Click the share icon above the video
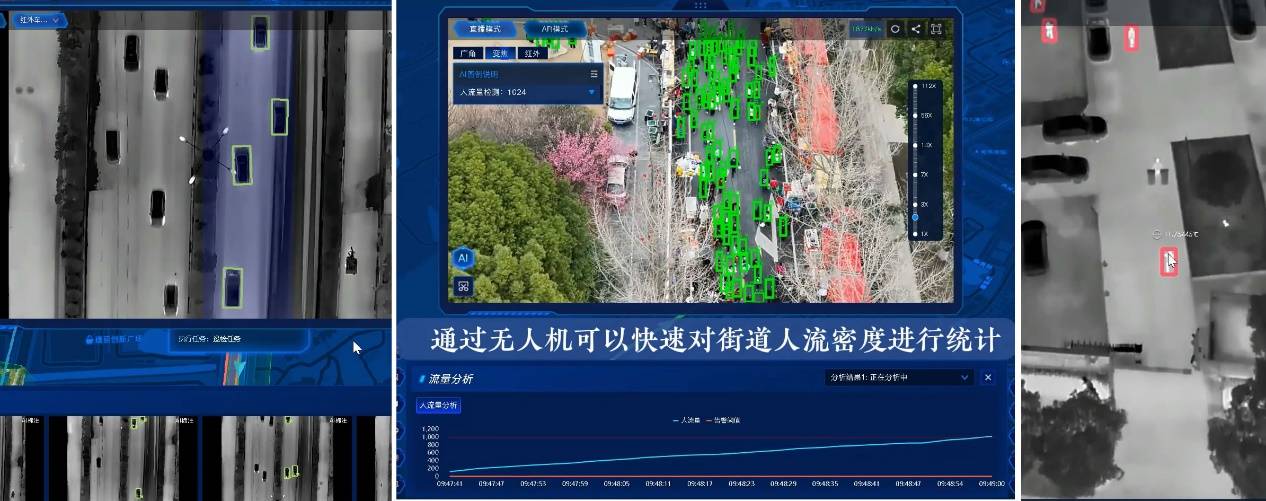Screen dimensions: 1266x501 (x=916, y=29)
